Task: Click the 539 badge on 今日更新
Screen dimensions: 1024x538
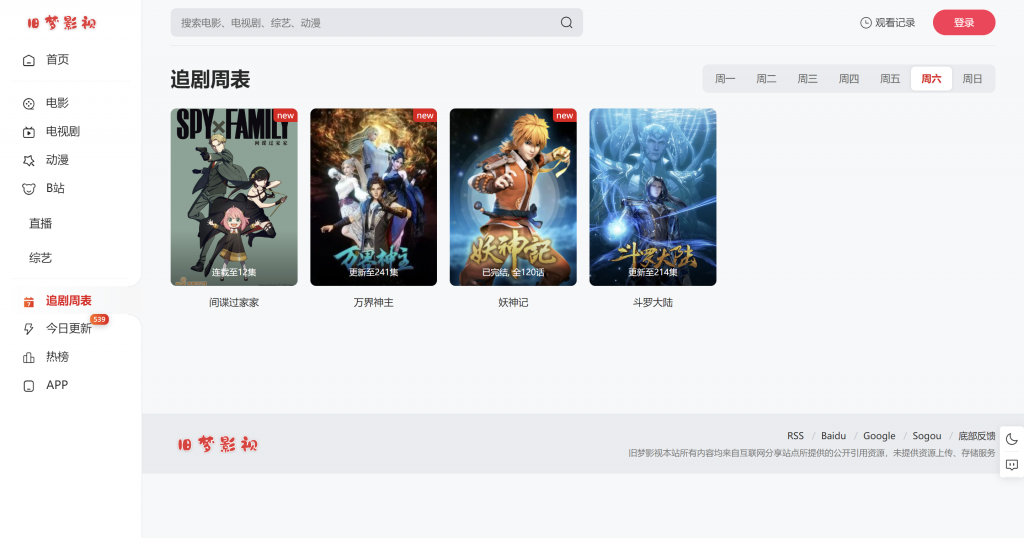Action: coord(99,319)
